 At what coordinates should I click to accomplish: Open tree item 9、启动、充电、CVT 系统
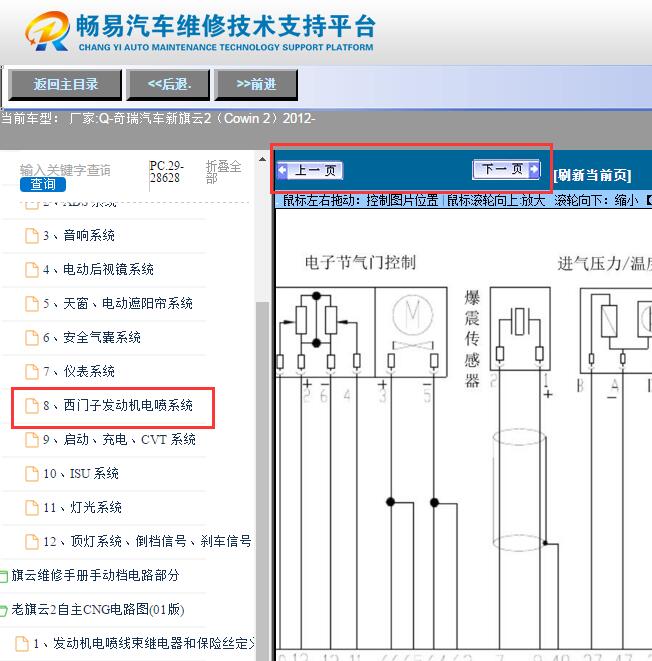coord(119,440)
